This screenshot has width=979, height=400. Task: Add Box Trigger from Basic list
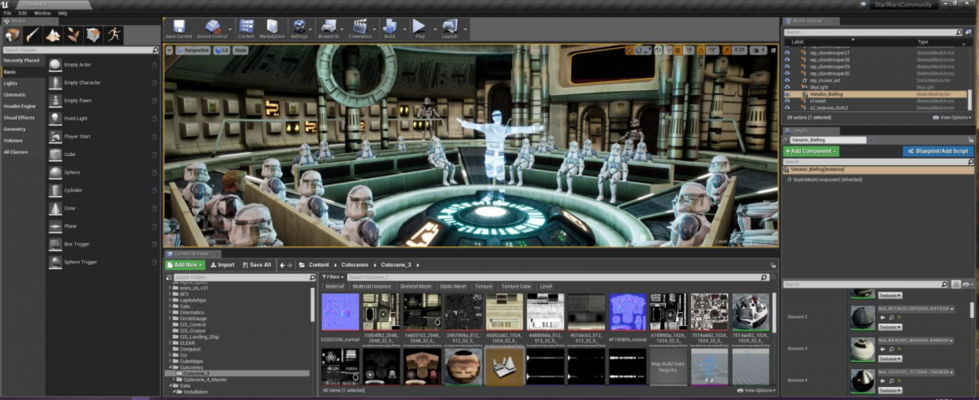(x=103, y=244)
